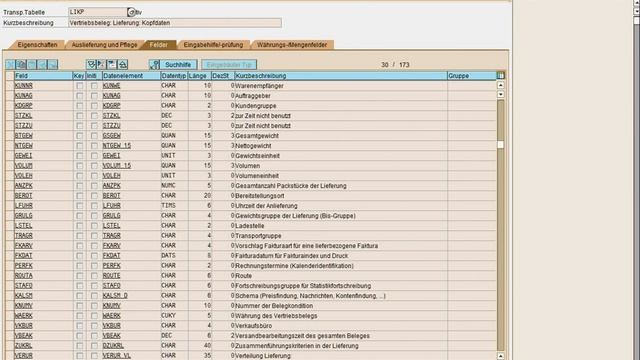Open the DZUKRL data element link

(x=113, y=346)
